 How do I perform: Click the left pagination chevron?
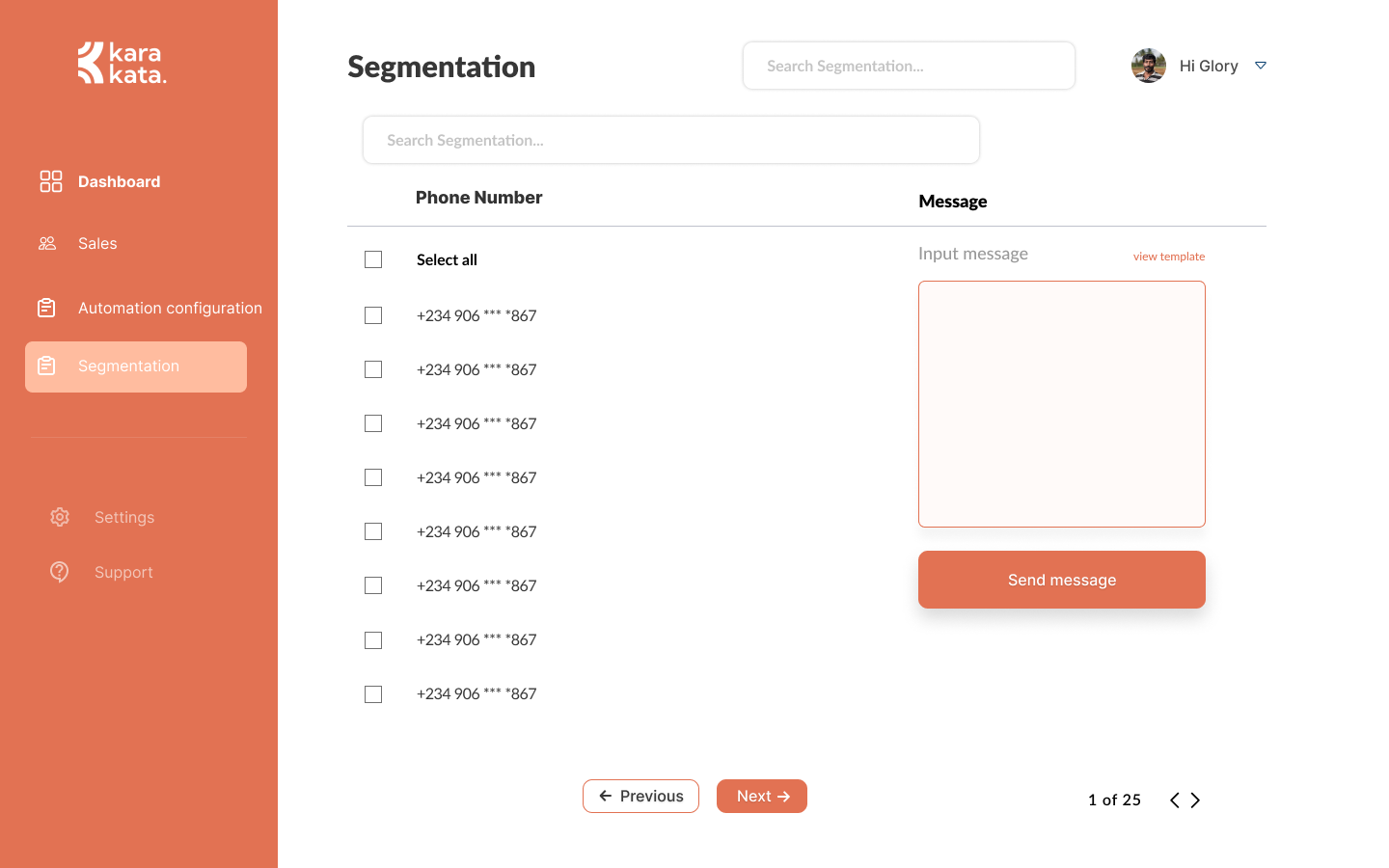[x=1174, y=800]
